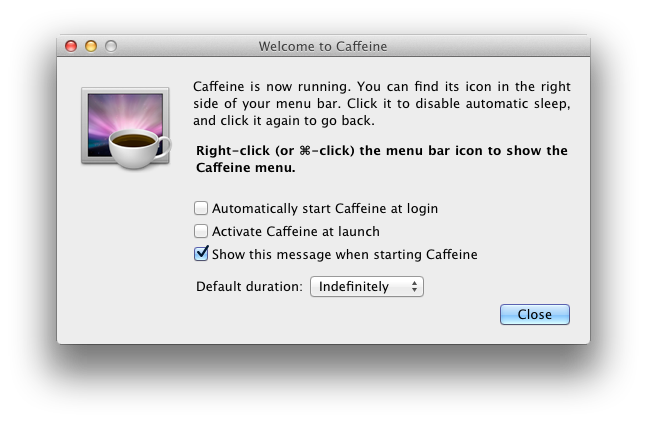Click the bold Right-click menu bar instruction text

(x=382, y=159)
